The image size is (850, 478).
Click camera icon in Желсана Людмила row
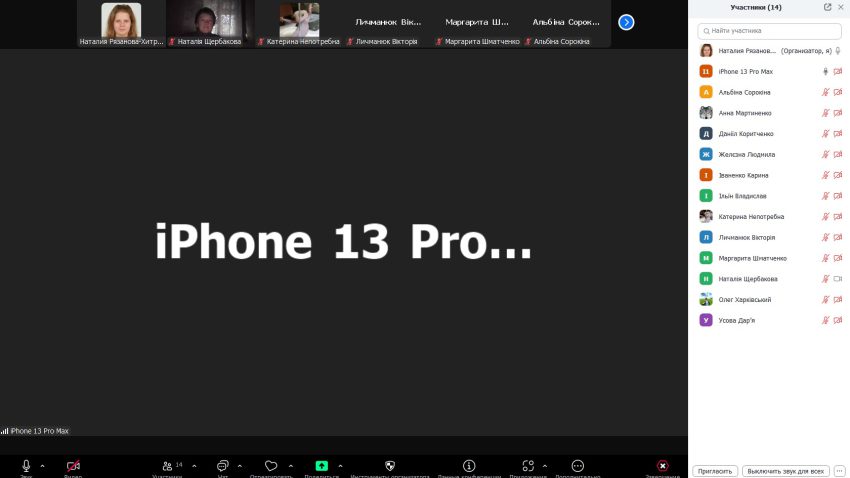838,154
